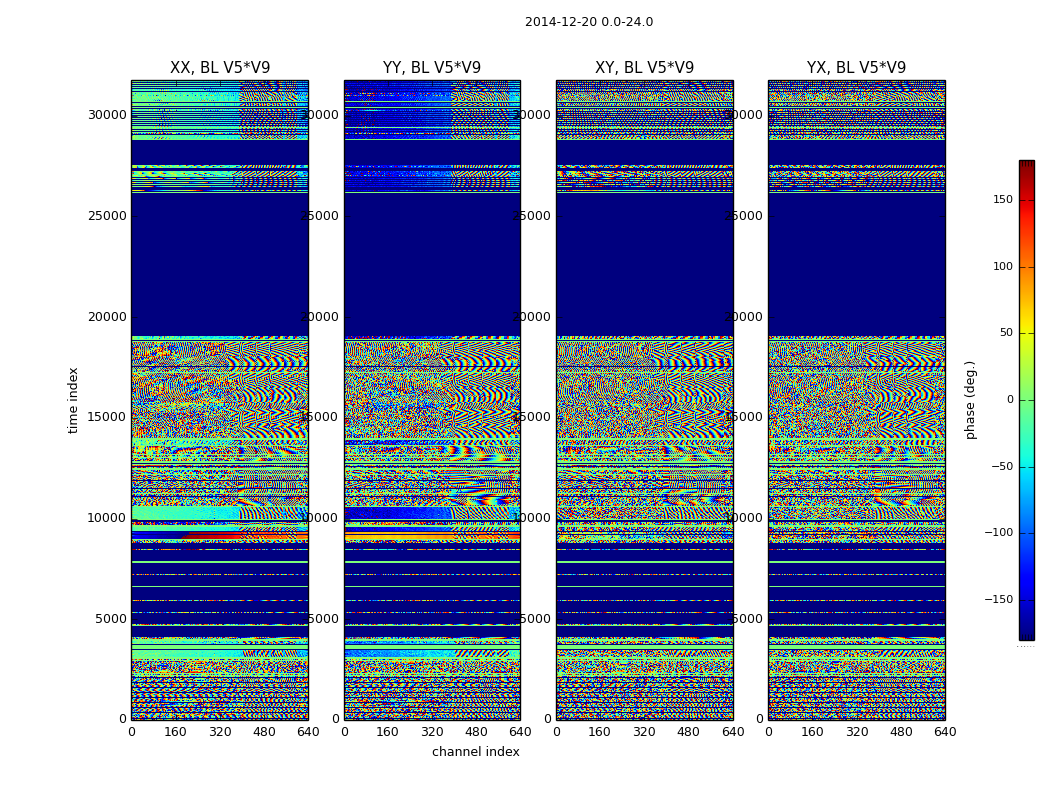Viewport: 1050px width, 800px height.
Task: Select the 'XY, BL V5*V9' subplot title
Action: [644, 68]
